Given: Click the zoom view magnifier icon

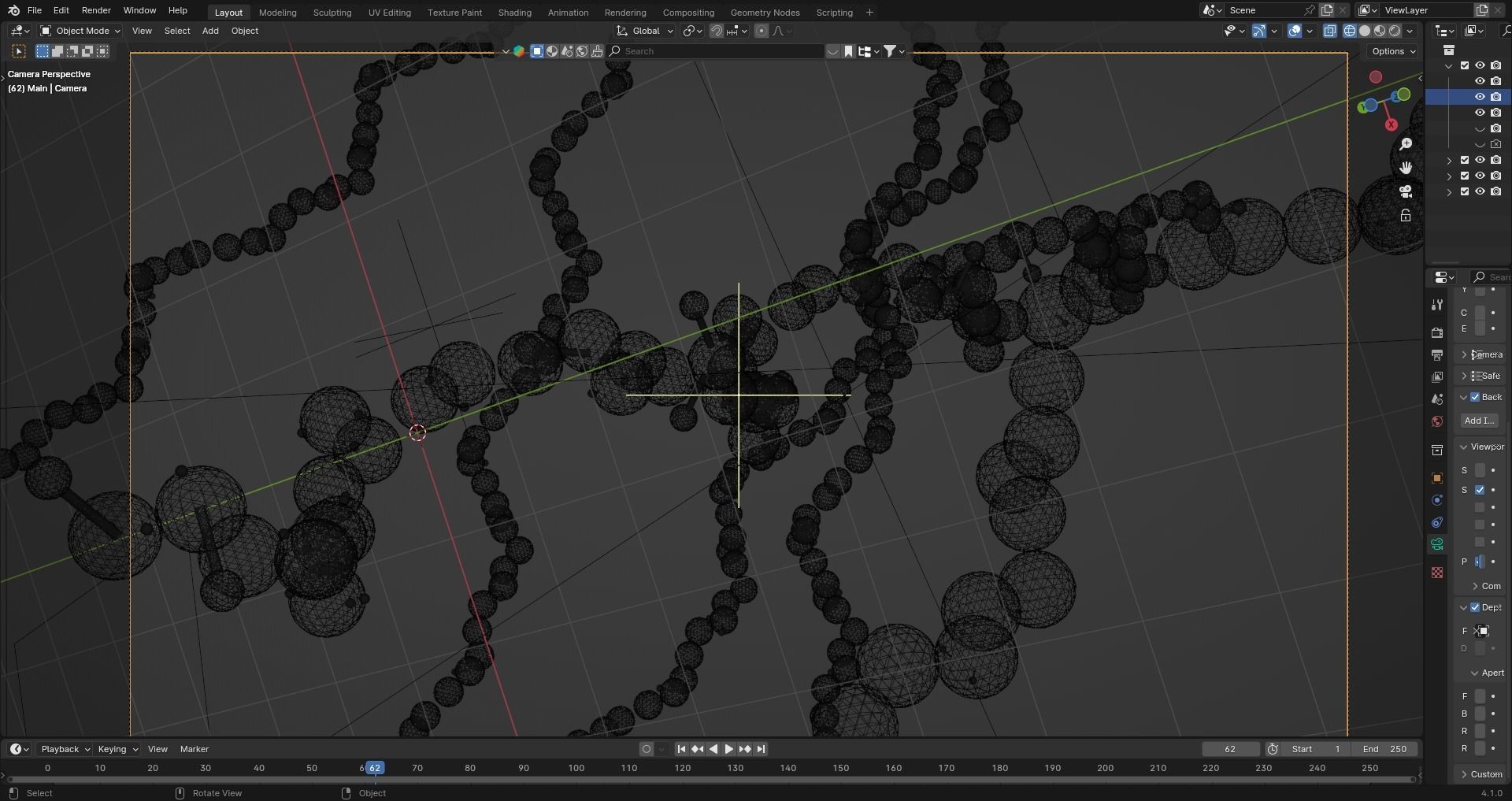Looking at the screenshot, I should (1406, 144).
